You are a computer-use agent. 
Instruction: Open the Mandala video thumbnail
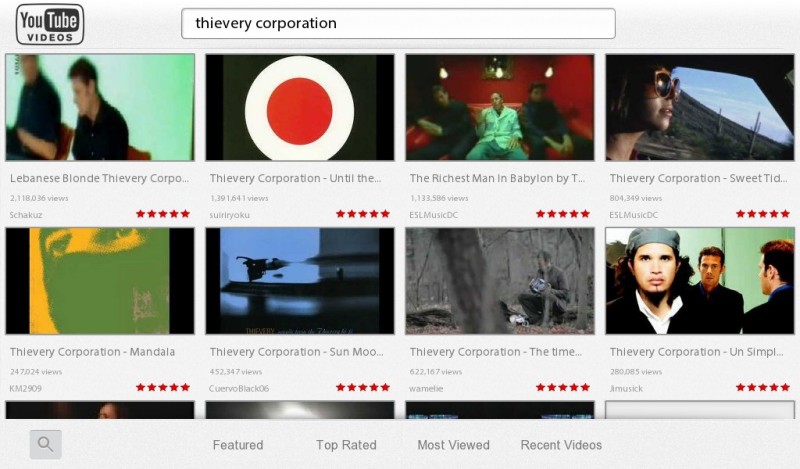(100, 281)
